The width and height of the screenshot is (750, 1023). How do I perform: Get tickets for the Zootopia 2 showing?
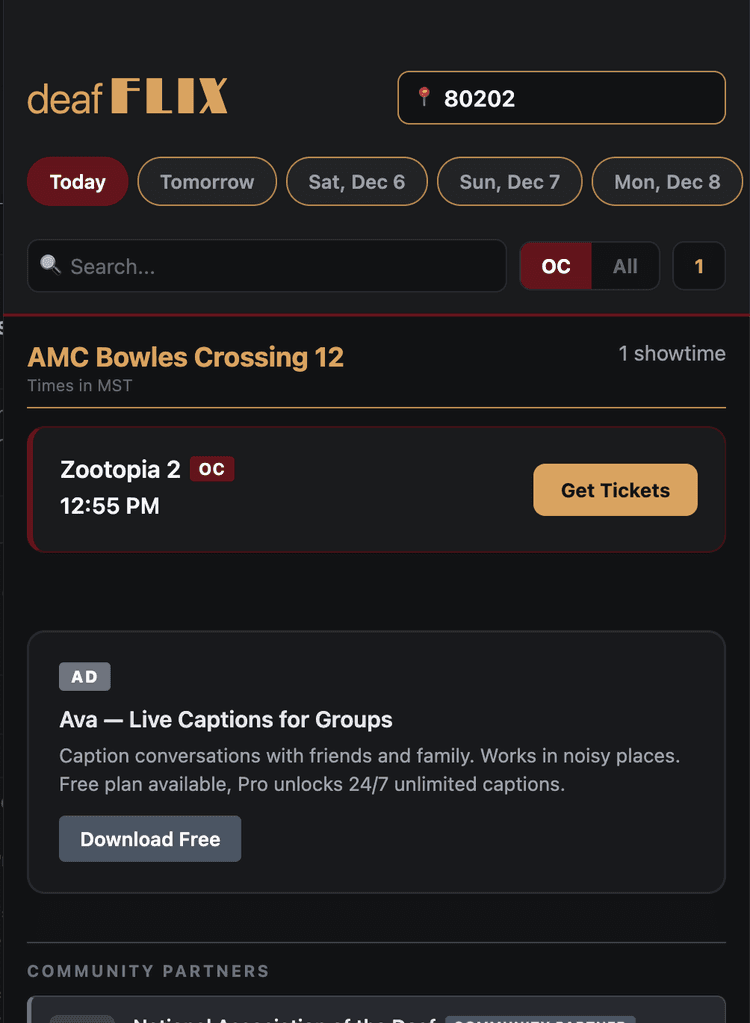pyautogui.click(x=615, y=490)
